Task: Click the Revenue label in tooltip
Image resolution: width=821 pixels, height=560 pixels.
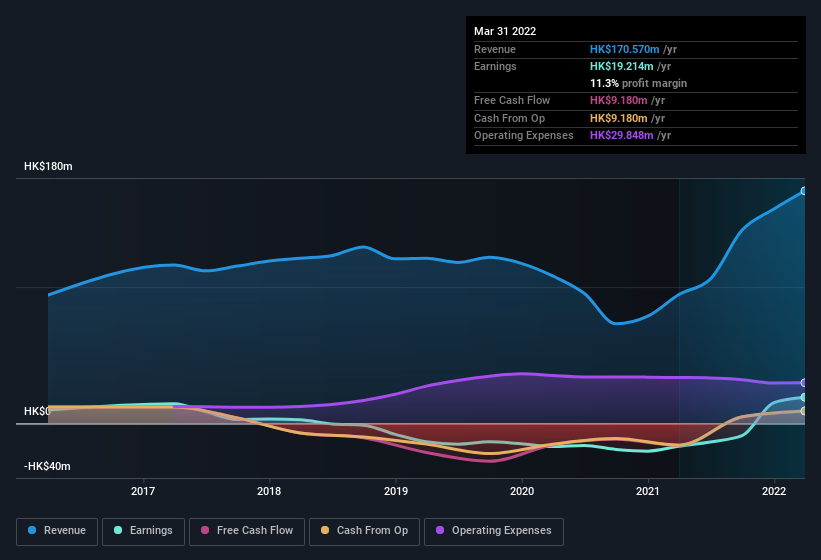Action: (495, 49)
